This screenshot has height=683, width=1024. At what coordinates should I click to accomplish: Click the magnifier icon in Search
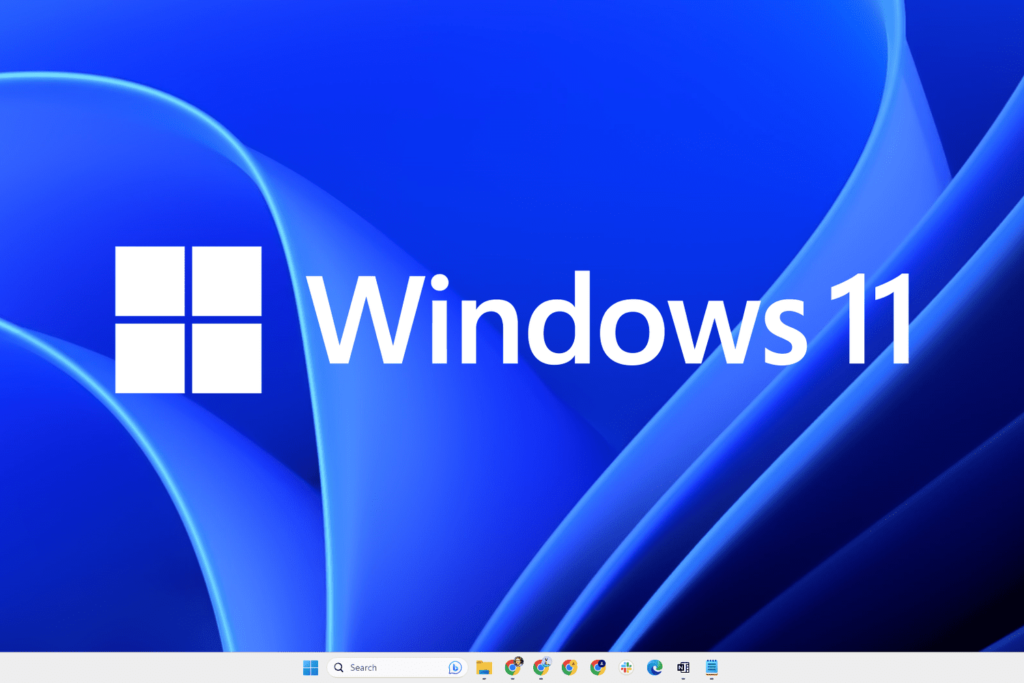tap(339, 666)
